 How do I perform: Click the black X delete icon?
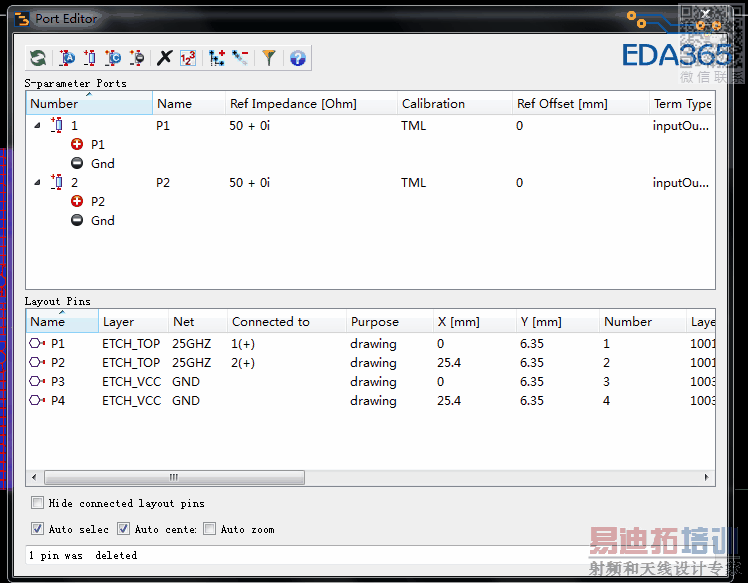coord(165,58)
